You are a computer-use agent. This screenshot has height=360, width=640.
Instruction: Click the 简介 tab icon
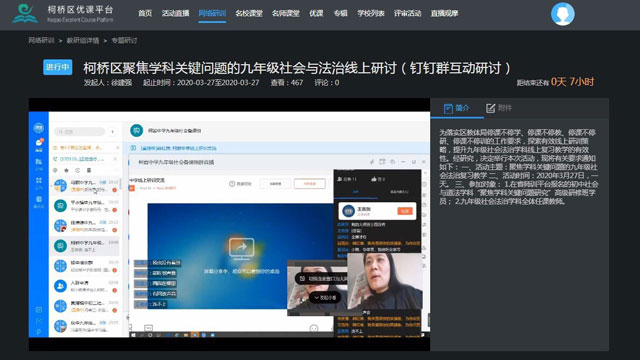448,109
